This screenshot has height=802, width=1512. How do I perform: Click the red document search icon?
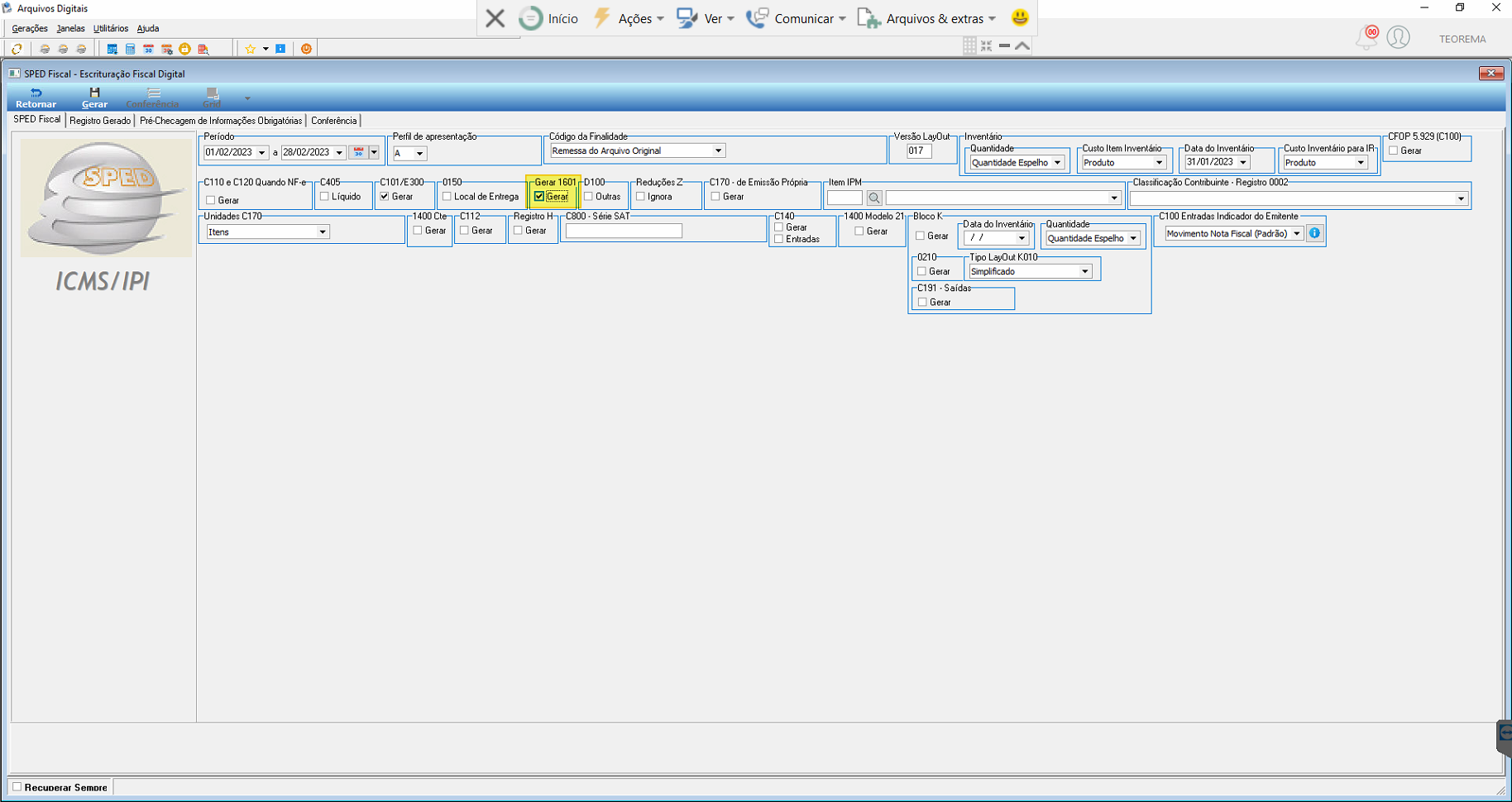pyautogui.click(x=203, y=49)
